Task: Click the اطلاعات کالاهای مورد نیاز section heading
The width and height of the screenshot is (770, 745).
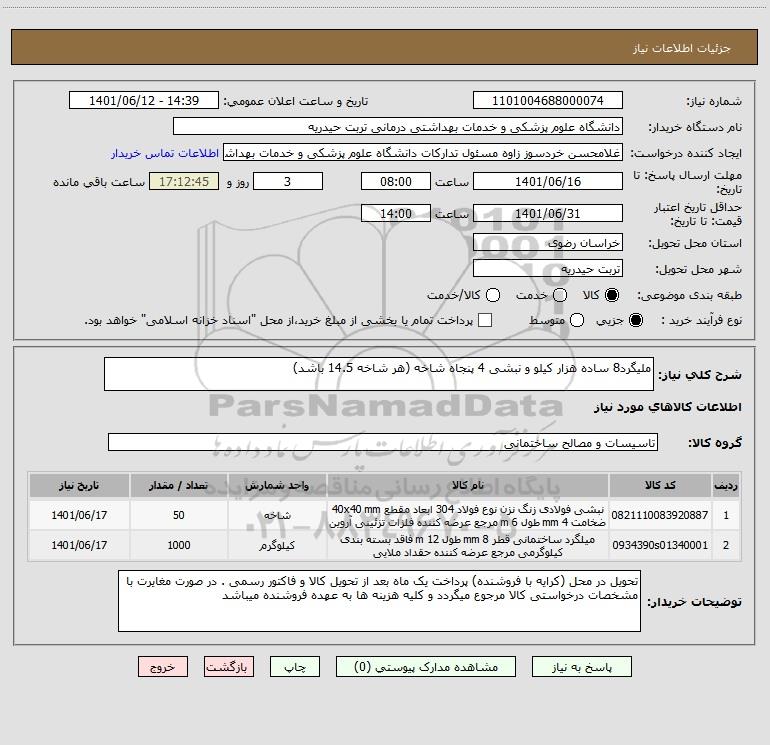Action: [x=667, y=407]
